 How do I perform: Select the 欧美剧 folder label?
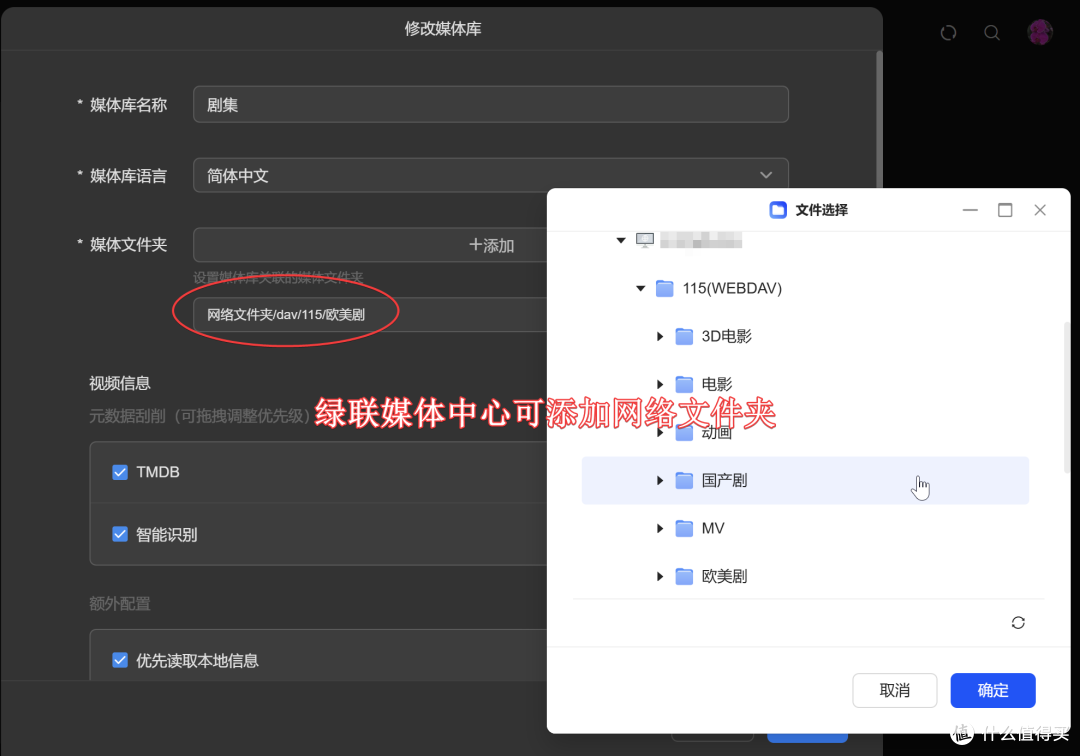724,576
